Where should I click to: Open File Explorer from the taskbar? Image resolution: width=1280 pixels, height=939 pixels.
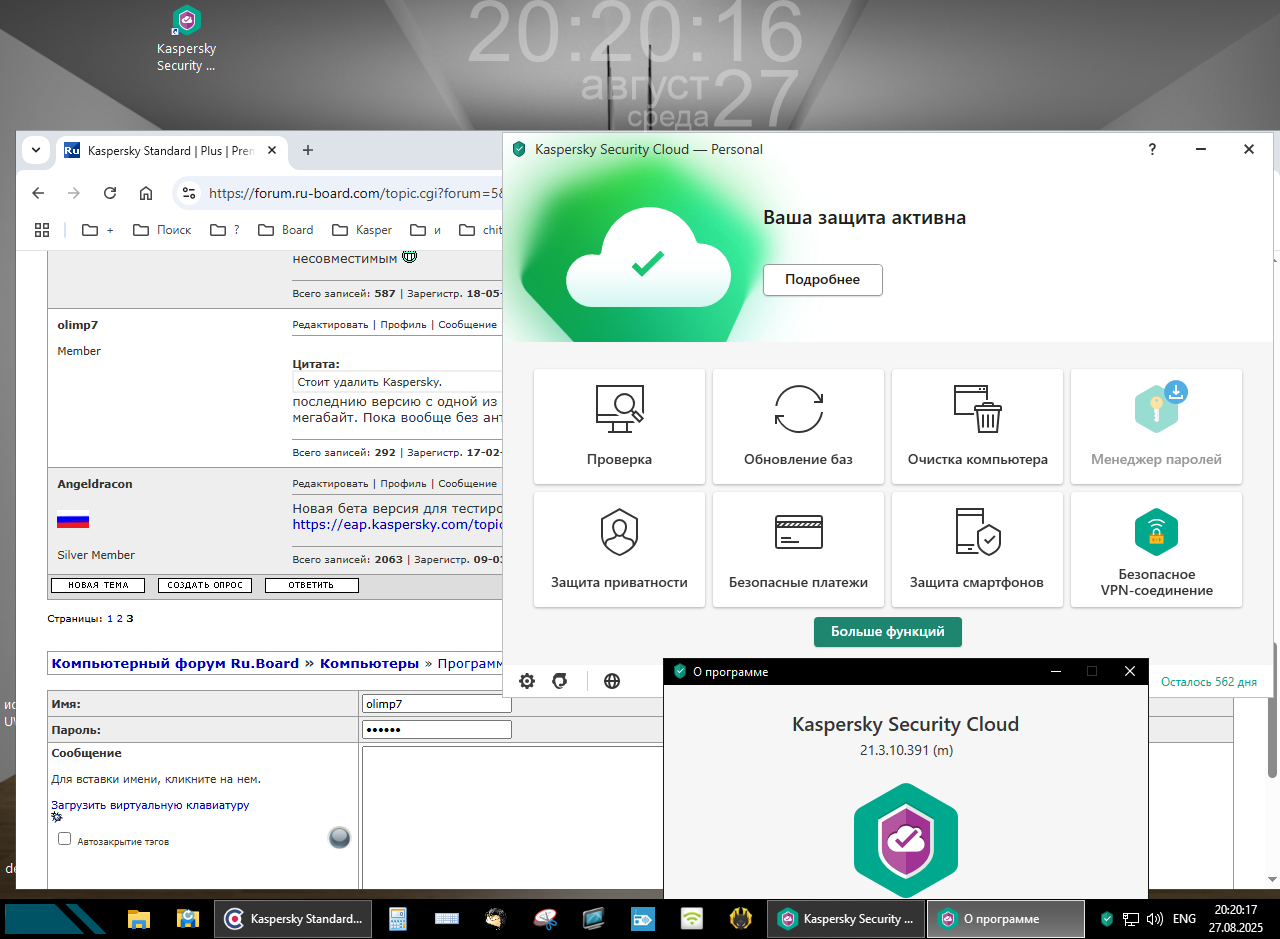pyautogui.click(x=138, y=918)
